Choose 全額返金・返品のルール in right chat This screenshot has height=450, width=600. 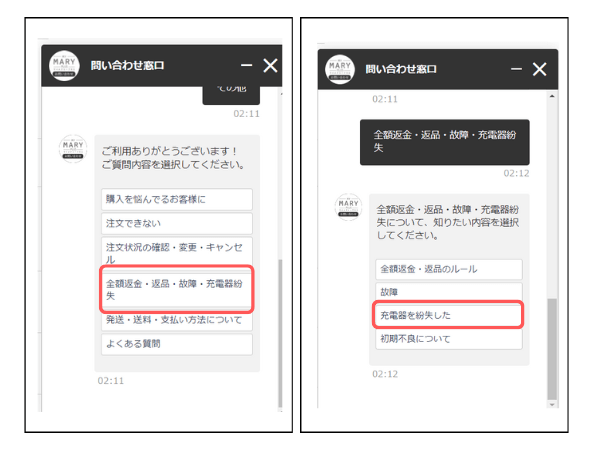(449, 269)
